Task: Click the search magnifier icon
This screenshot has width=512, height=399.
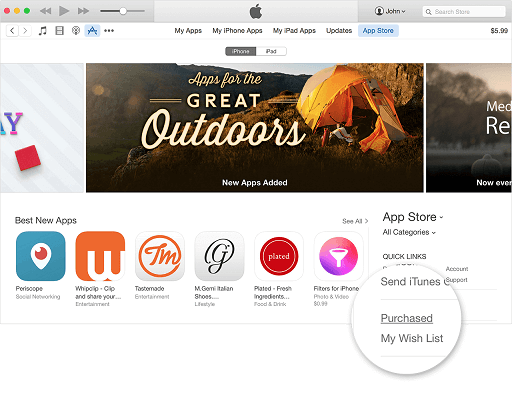Action: coord(428,12)
